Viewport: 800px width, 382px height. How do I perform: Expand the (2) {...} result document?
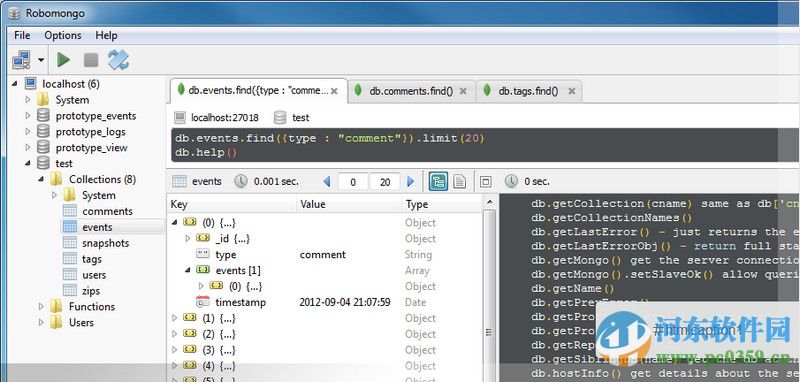tap(174, 334)
